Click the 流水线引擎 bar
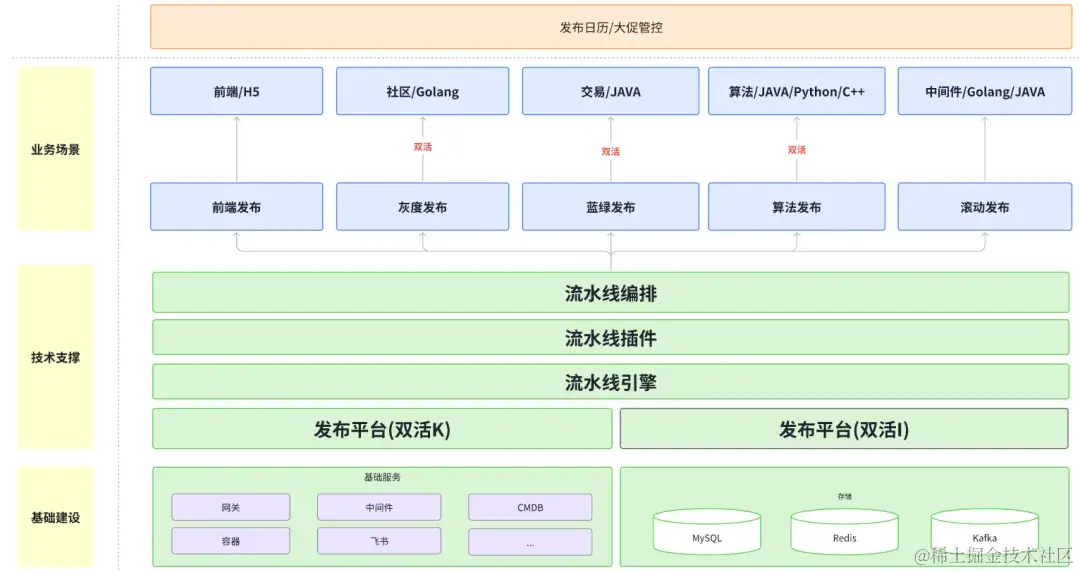 point(611,382)
